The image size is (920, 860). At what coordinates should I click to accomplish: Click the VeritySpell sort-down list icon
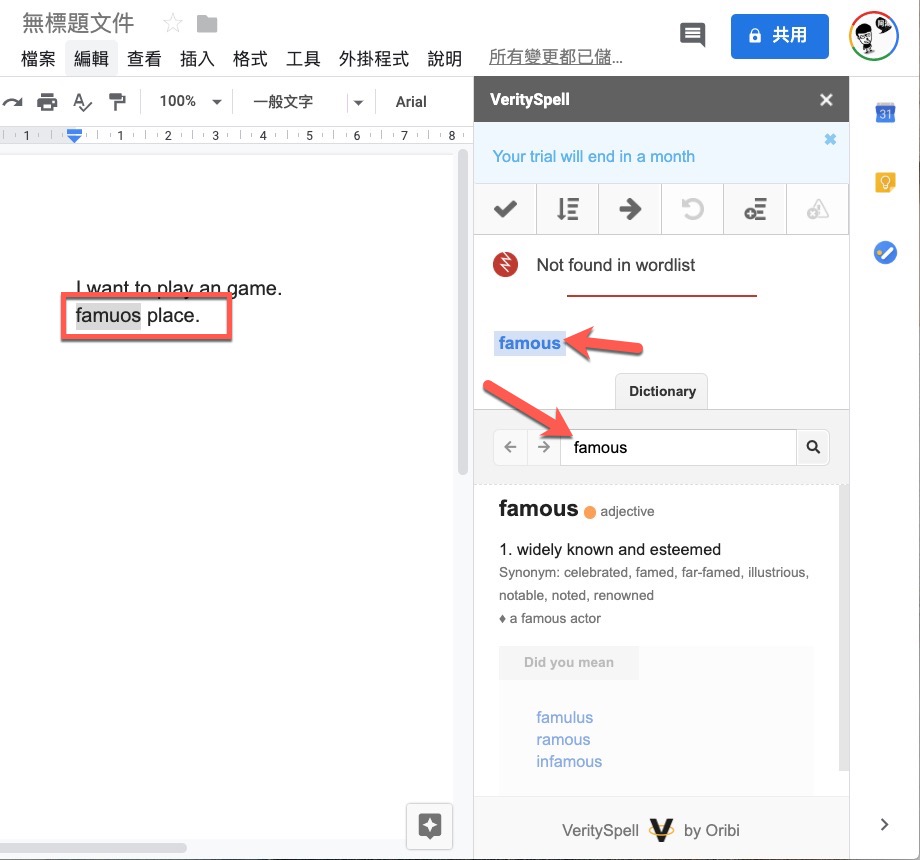point(567,209)
